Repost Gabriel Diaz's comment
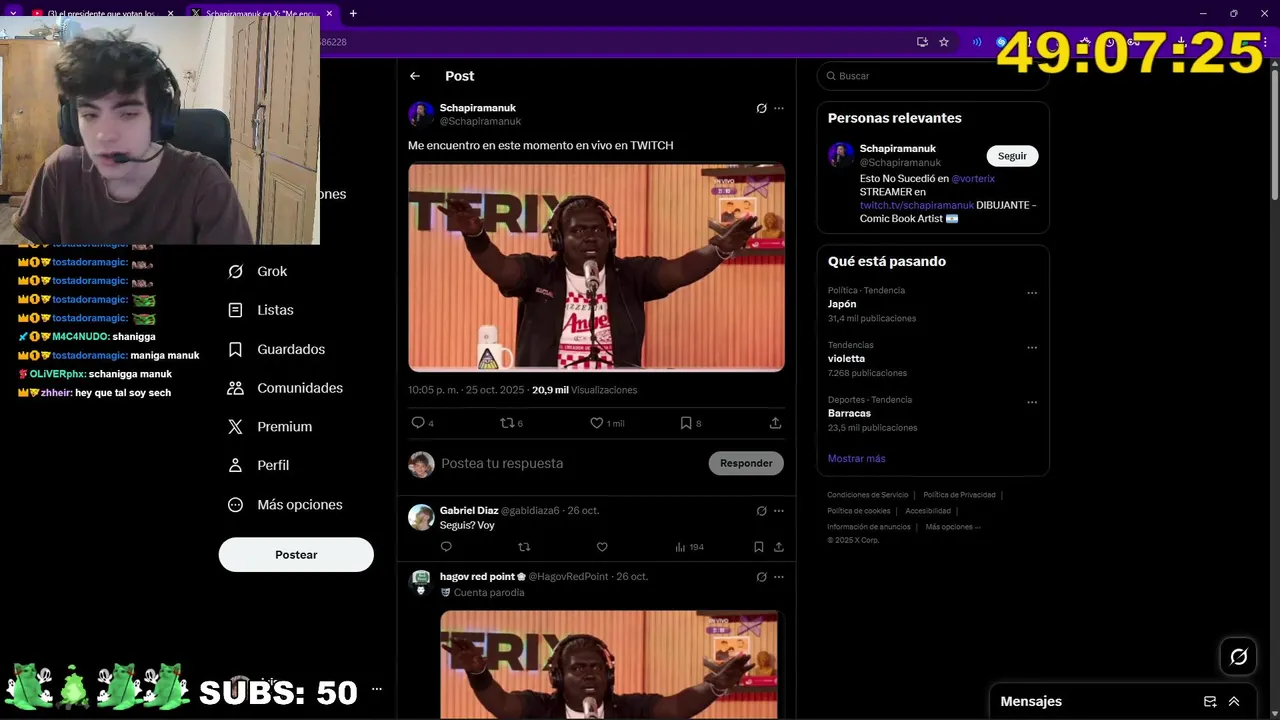 (524, 547)
